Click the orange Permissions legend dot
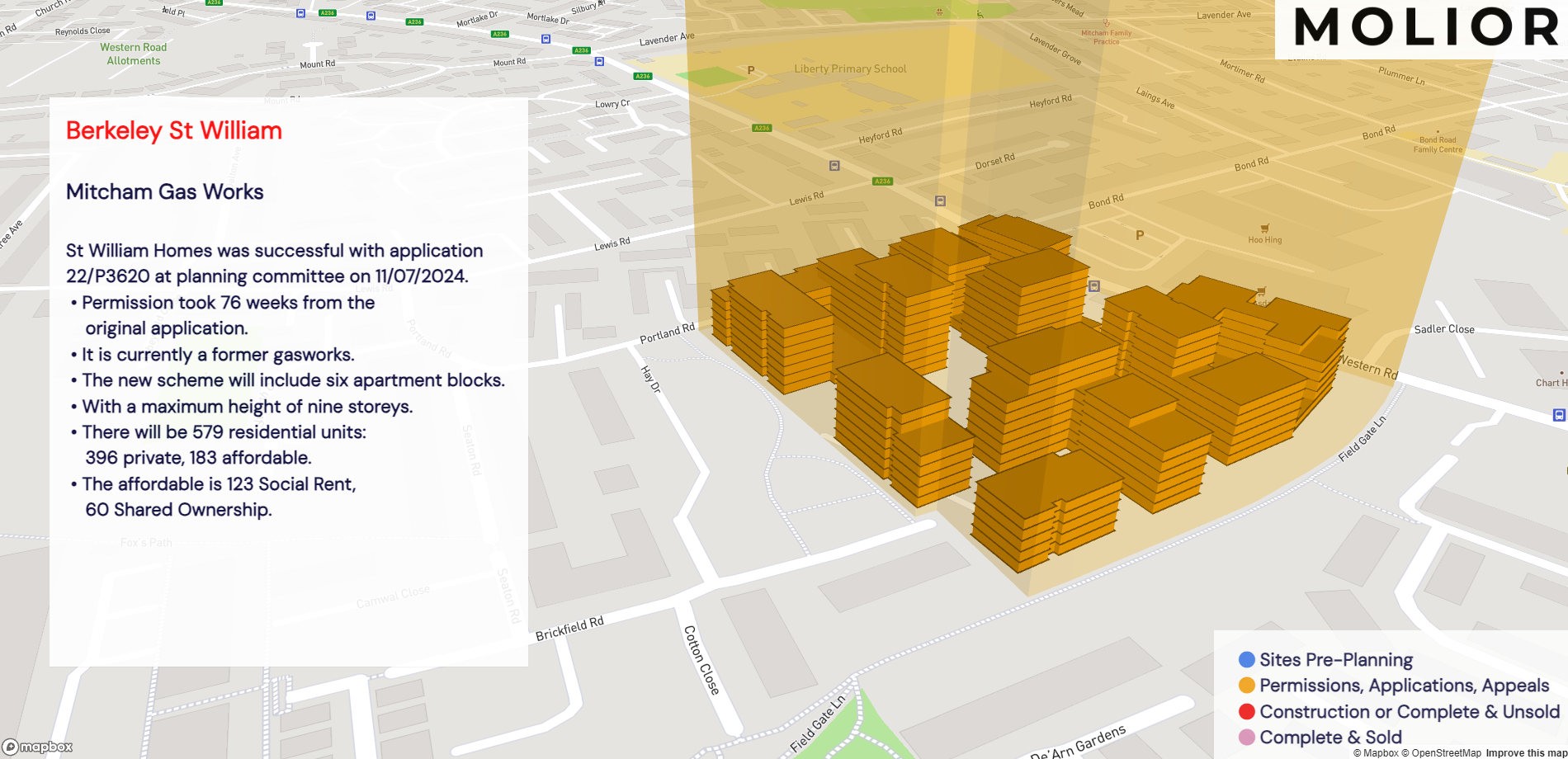Image resolution: width=1568 pixels, height=759 pixels. [x=1247, y=686]
